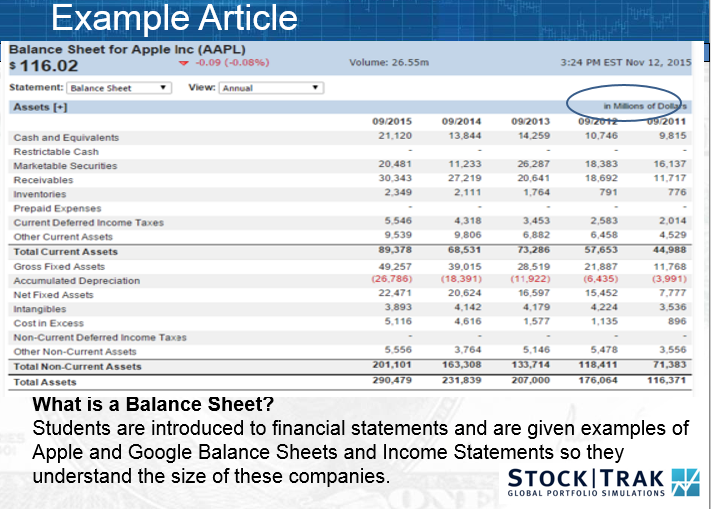Click the Other Current Assets value 4,529
The height and width of the screenshot is (509, 711).
673,235
